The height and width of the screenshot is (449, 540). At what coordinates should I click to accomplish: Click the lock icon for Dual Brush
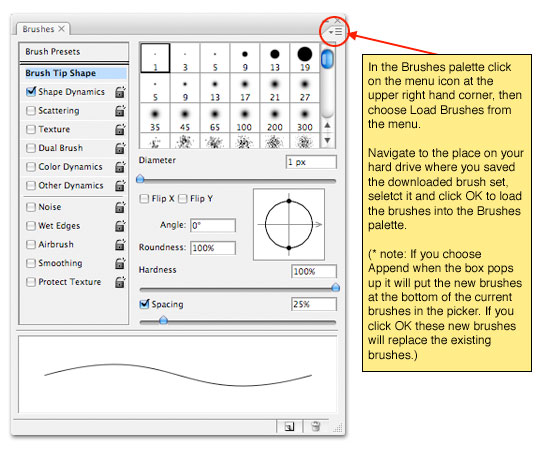[x=120, y=148]
